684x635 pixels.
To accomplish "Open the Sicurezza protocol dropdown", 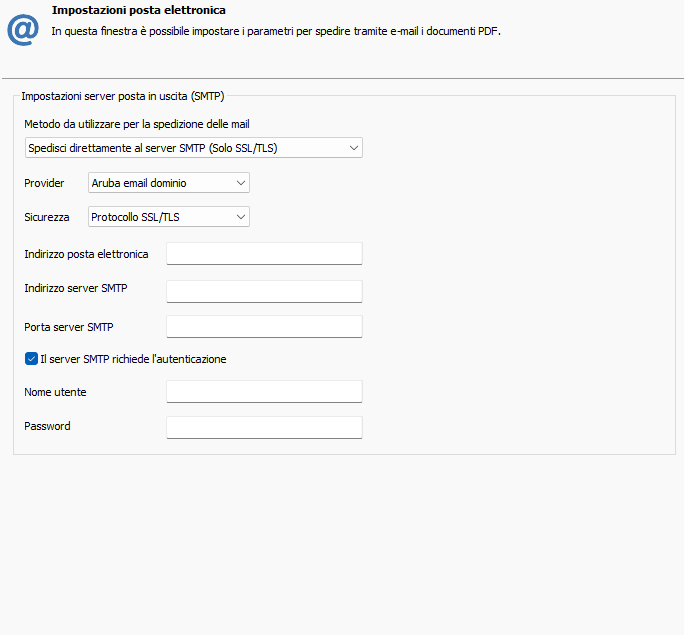I will tap(168, 217).
